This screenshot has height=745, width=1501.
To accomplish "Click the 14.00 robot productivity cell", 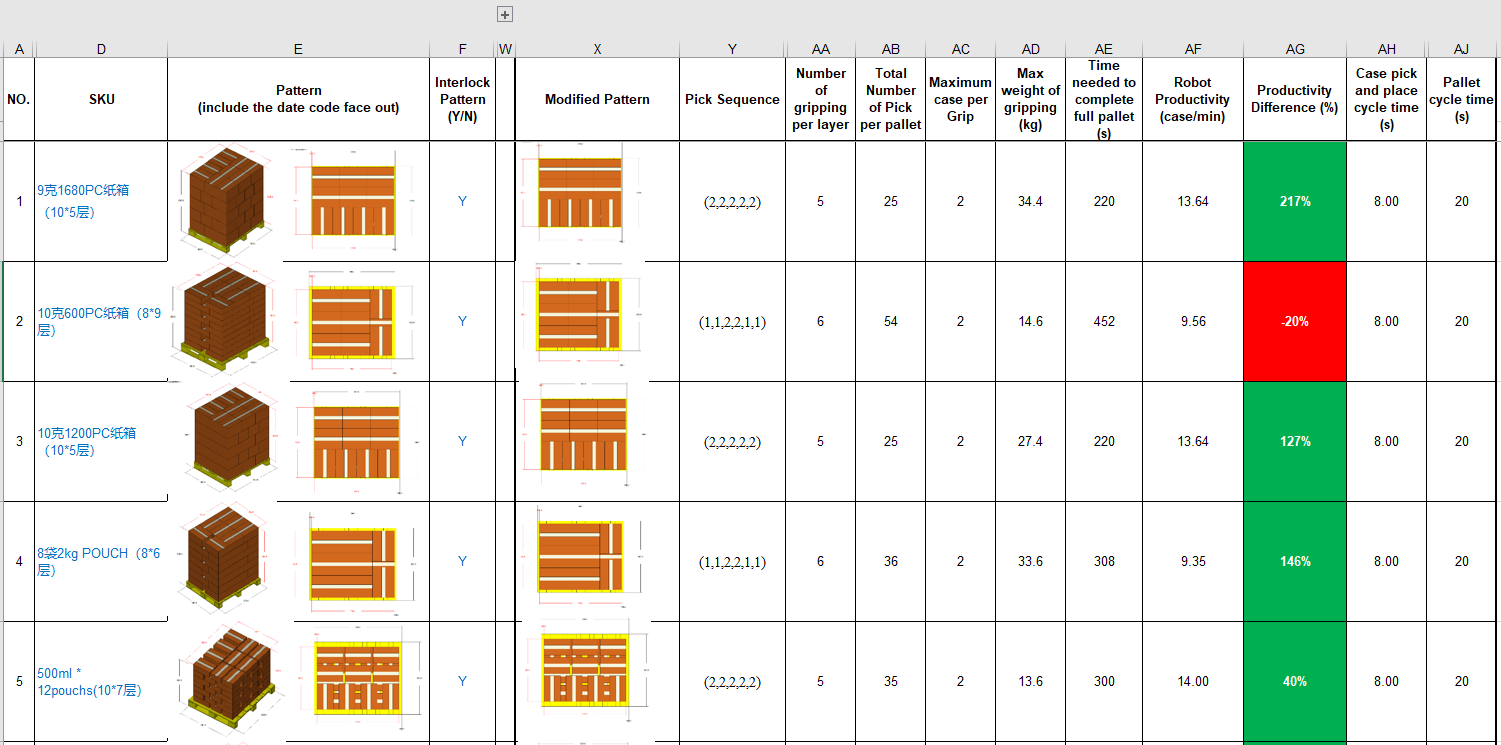I will pyautogui.click(x=1192, y=681).
